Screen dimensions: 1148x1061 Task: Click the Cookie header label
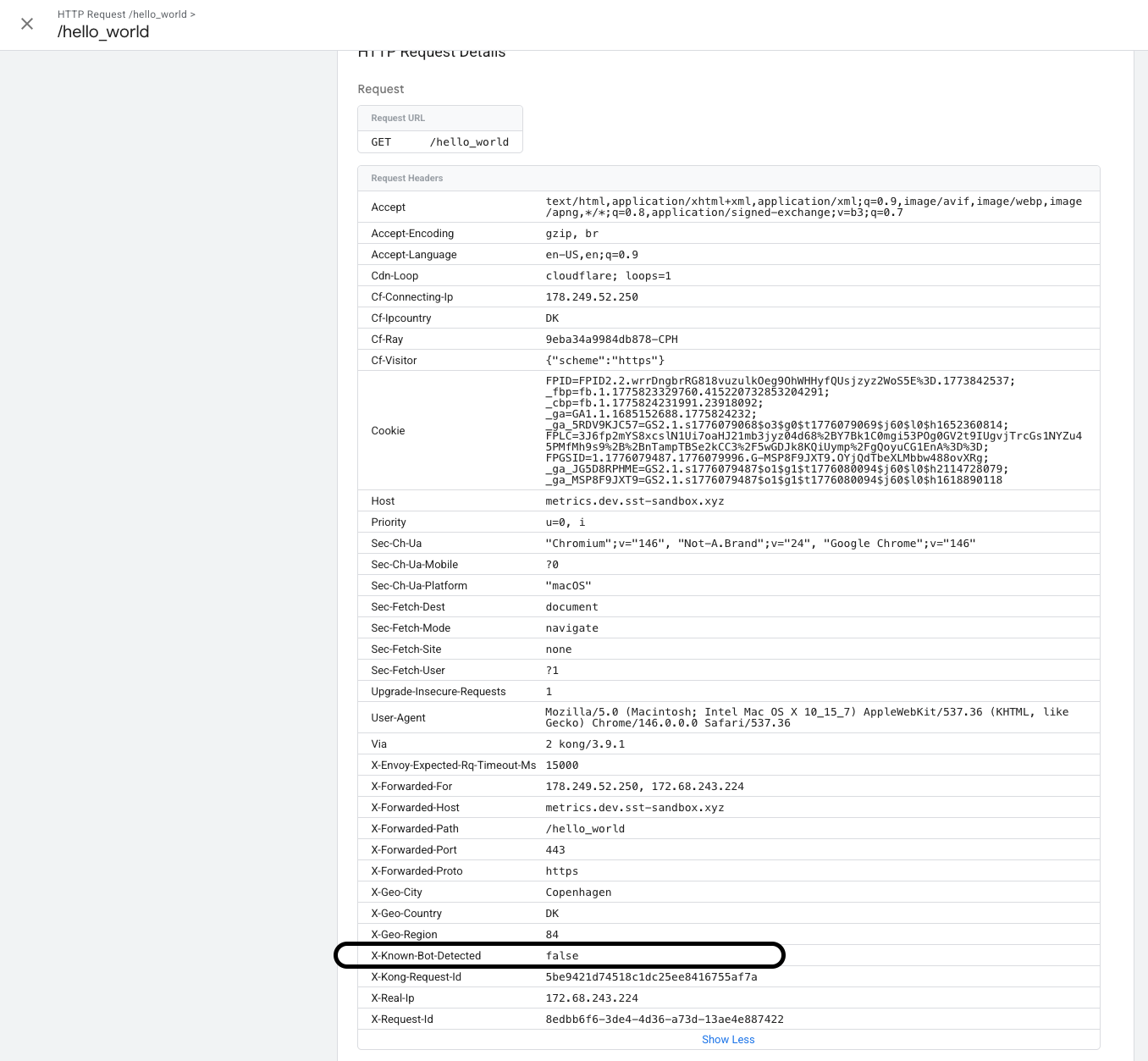tap(388, 431)
